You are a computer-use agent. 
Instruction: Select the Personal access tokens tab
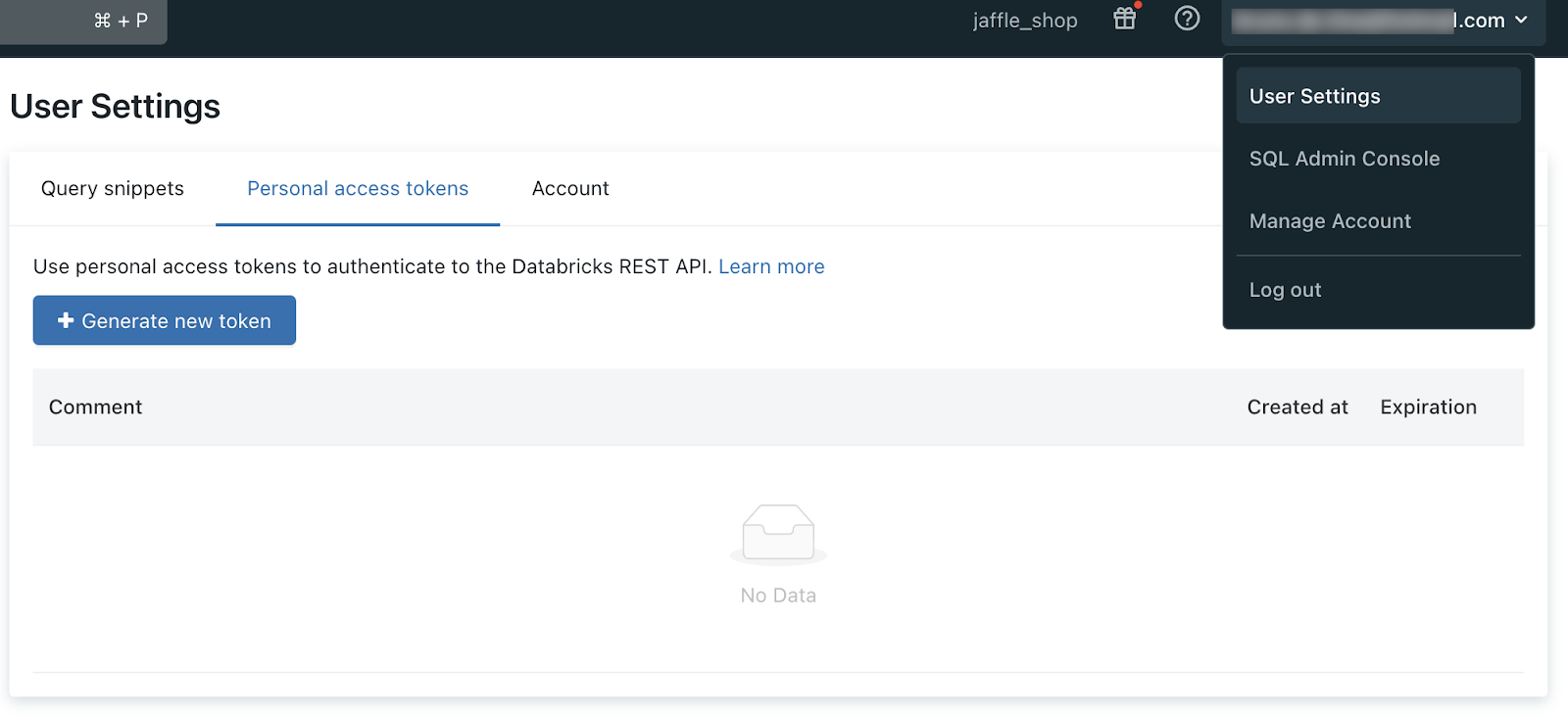[x=358, y=188]
